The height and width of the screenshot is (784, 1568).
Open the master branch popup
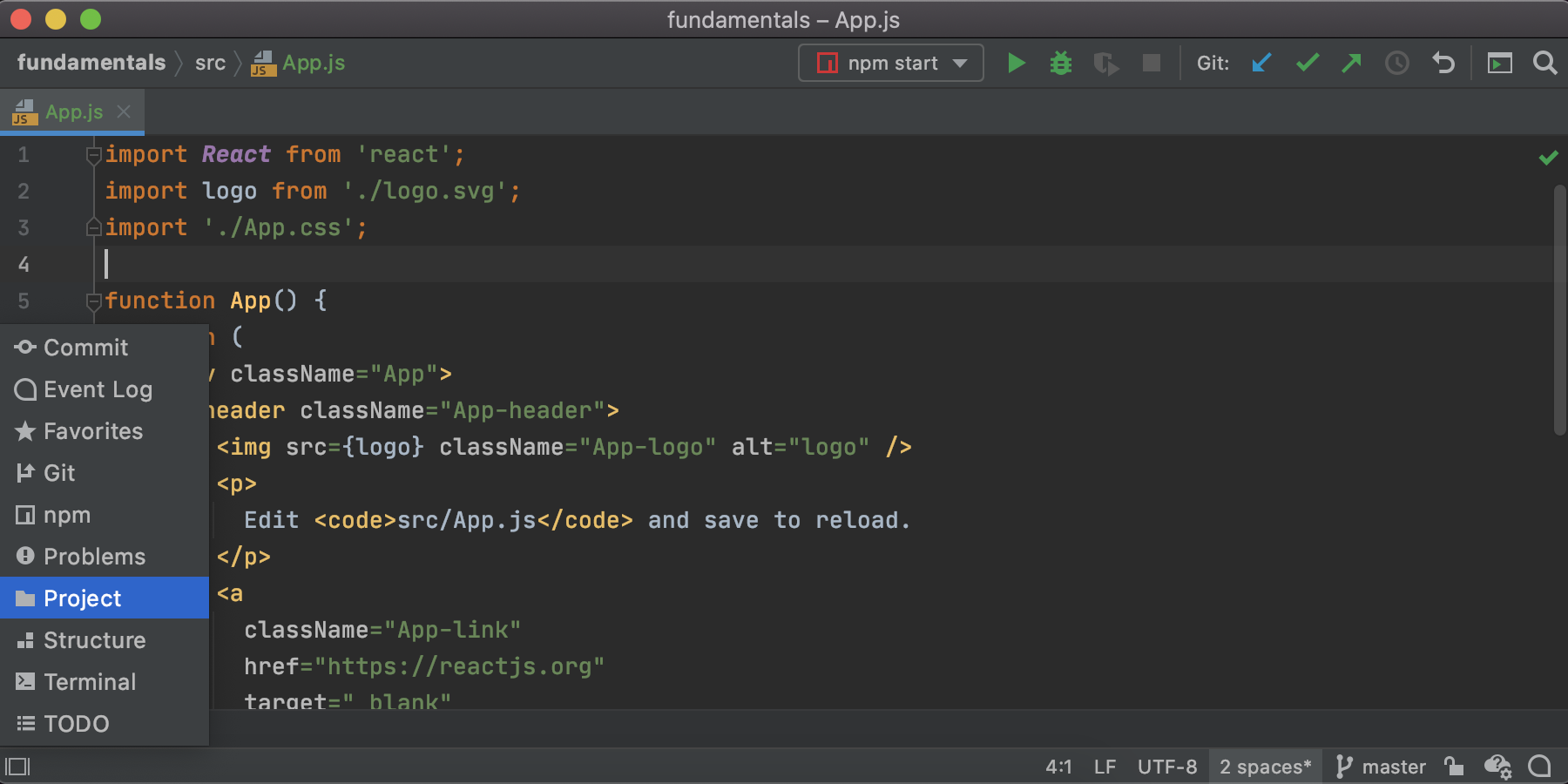pyautogui.click(x=1390, y=766)
